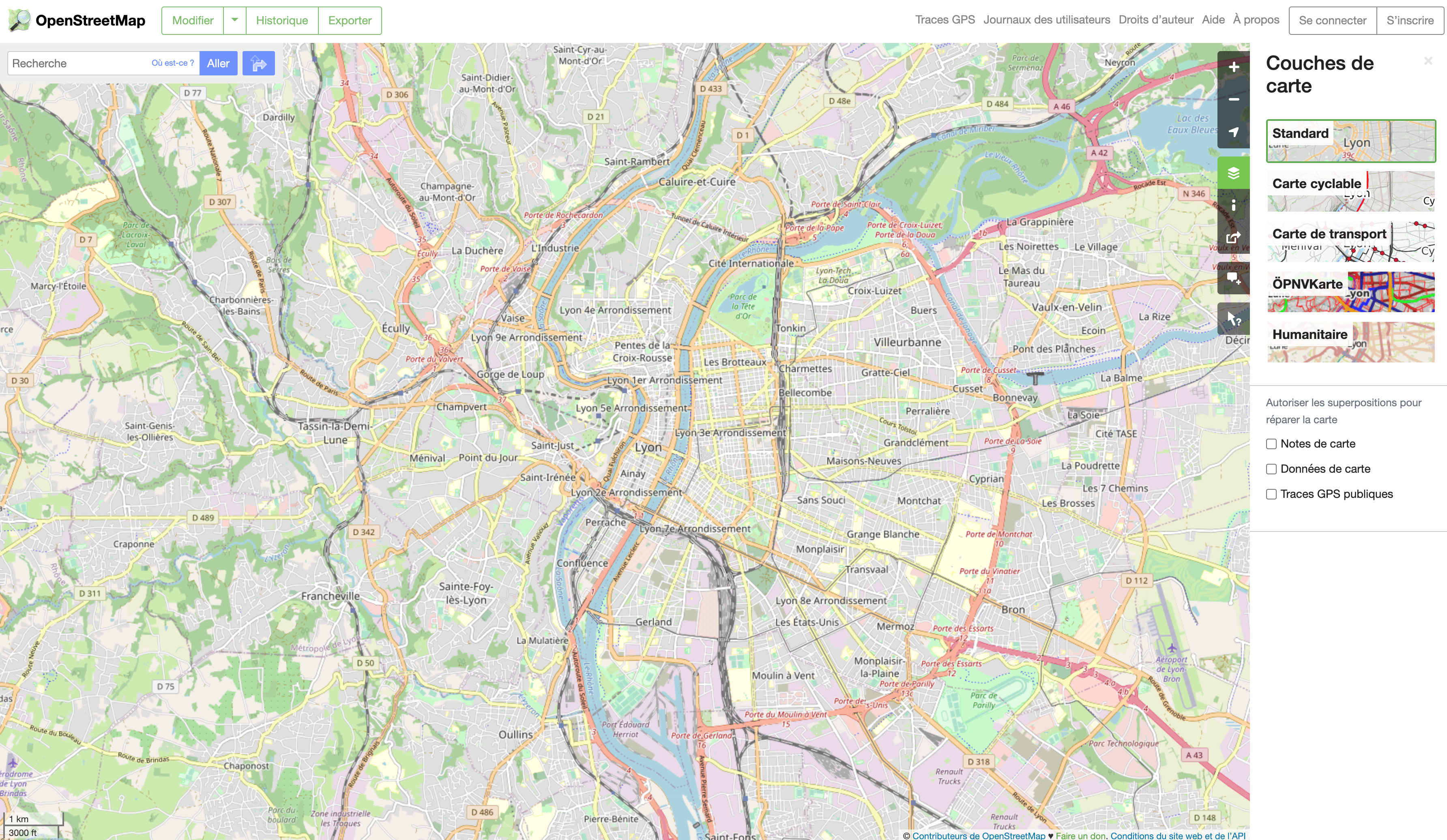
Task: Open the share map icon
Action: click(1233, 237)
